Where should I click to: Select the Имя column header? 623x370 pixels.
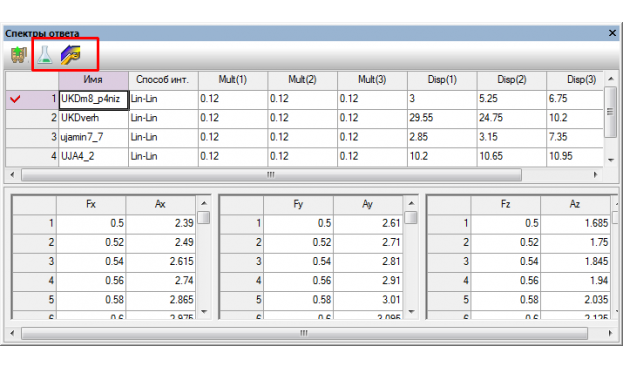tap(93, 80)
